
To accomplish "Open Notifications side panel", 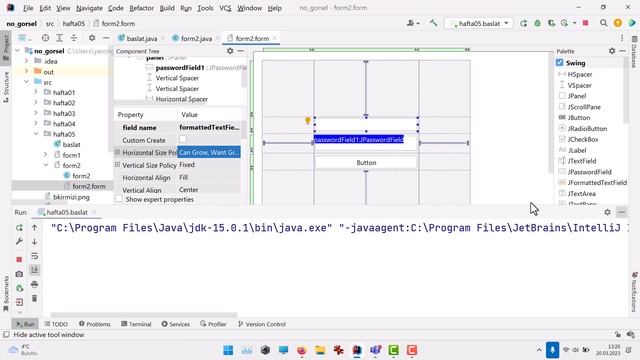I will point(634,292).
